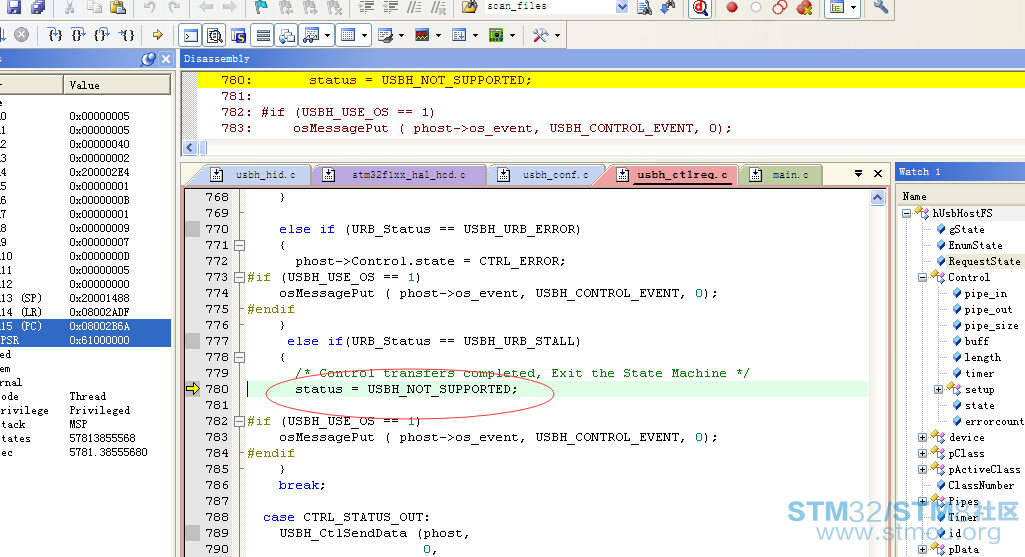Toggle breakpoint margin at line 770

point(192,229)
